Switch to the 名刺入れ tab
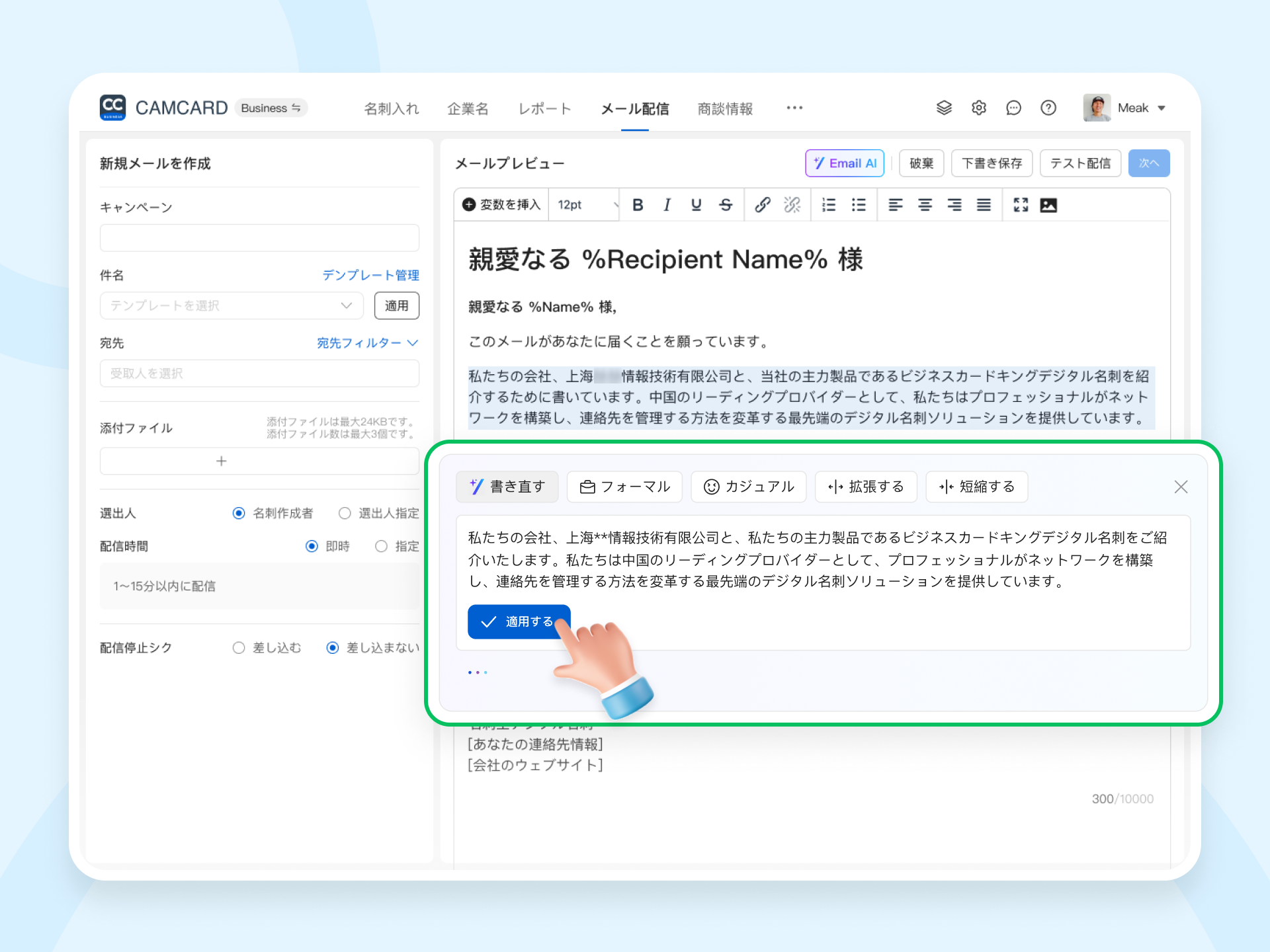The image size is (1270, 952). coord(391,108)
